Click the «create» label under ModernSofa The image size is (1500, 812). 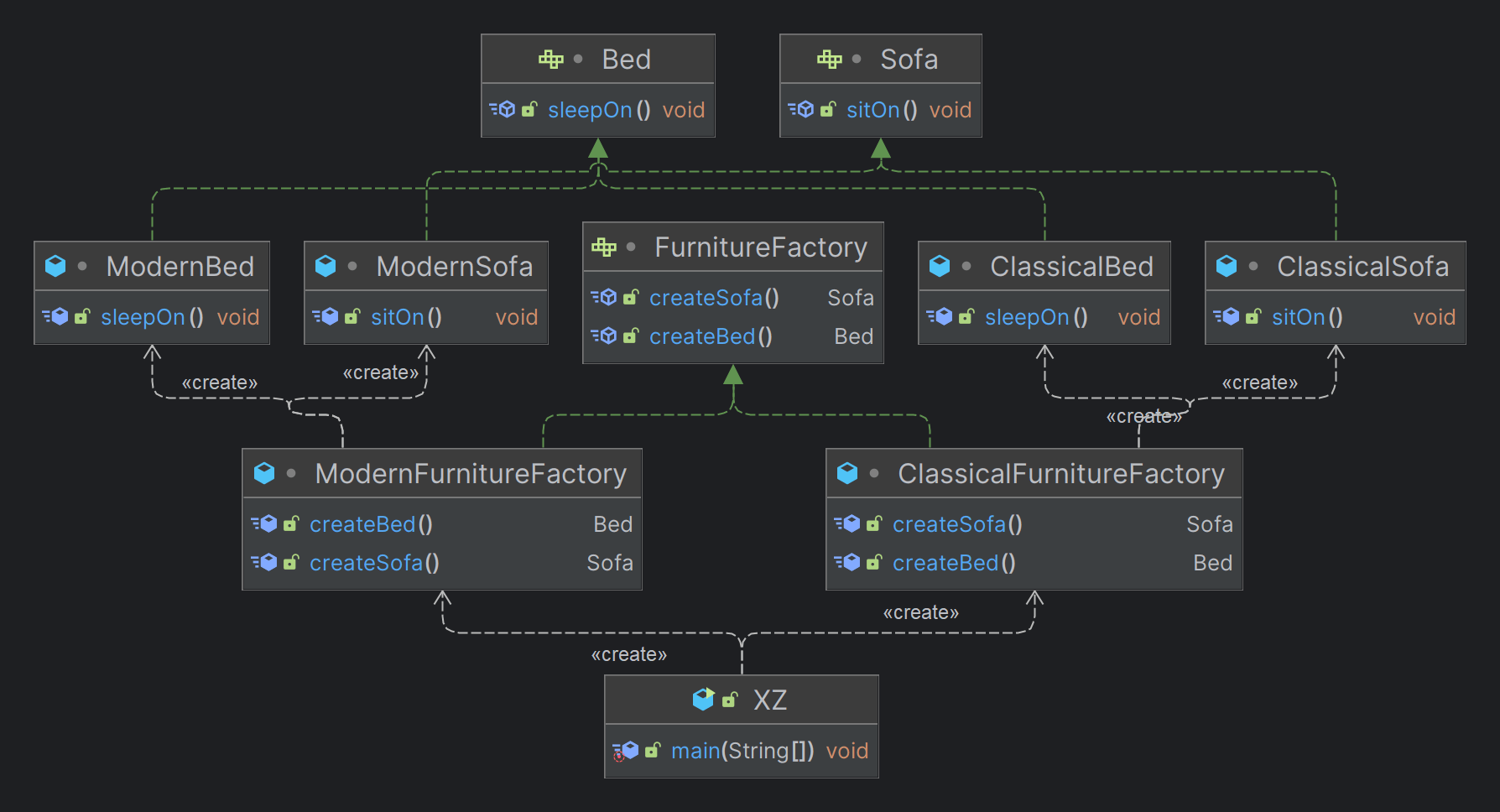[381, 372]
